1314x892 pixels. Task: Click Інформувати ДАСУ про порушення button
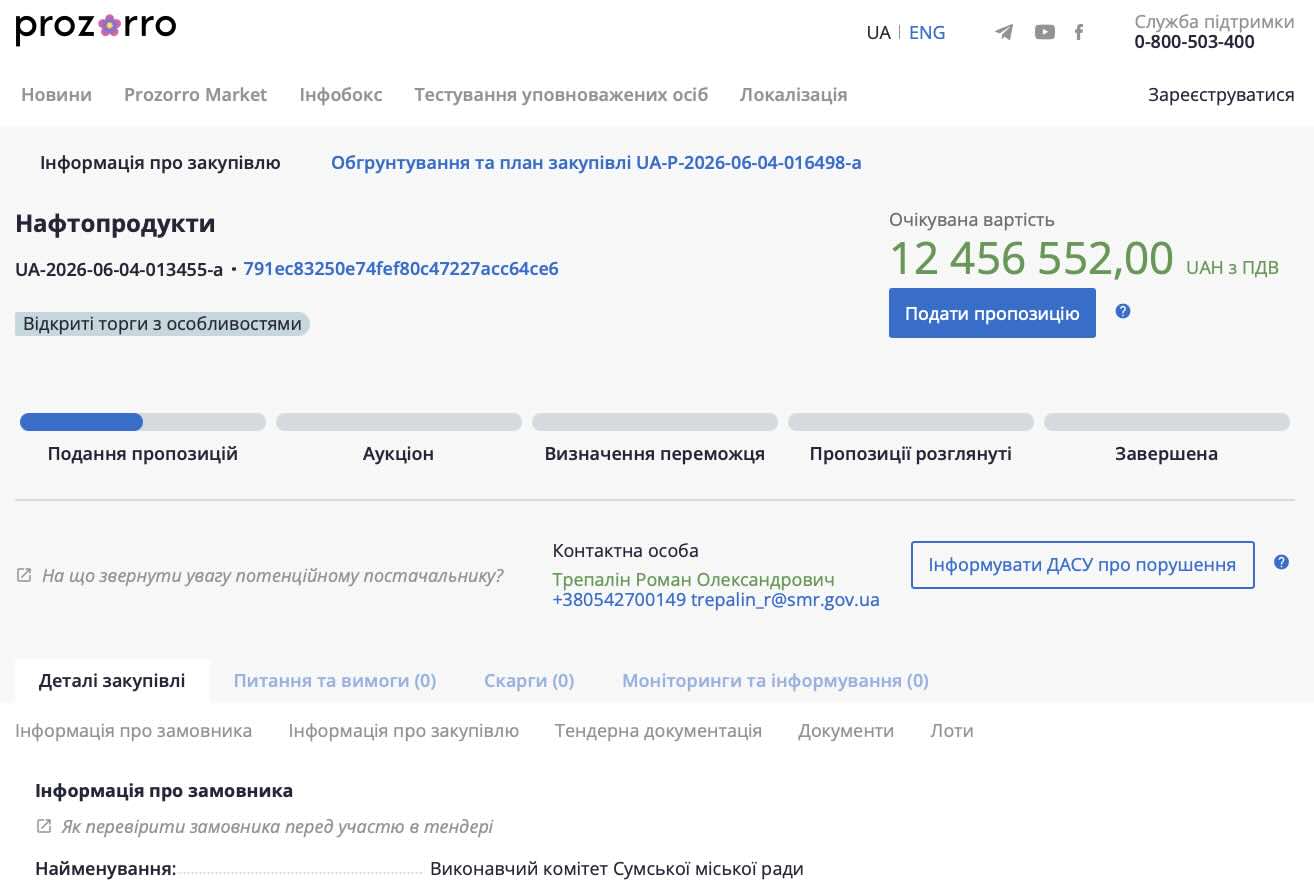click(x=1082, y=565)
